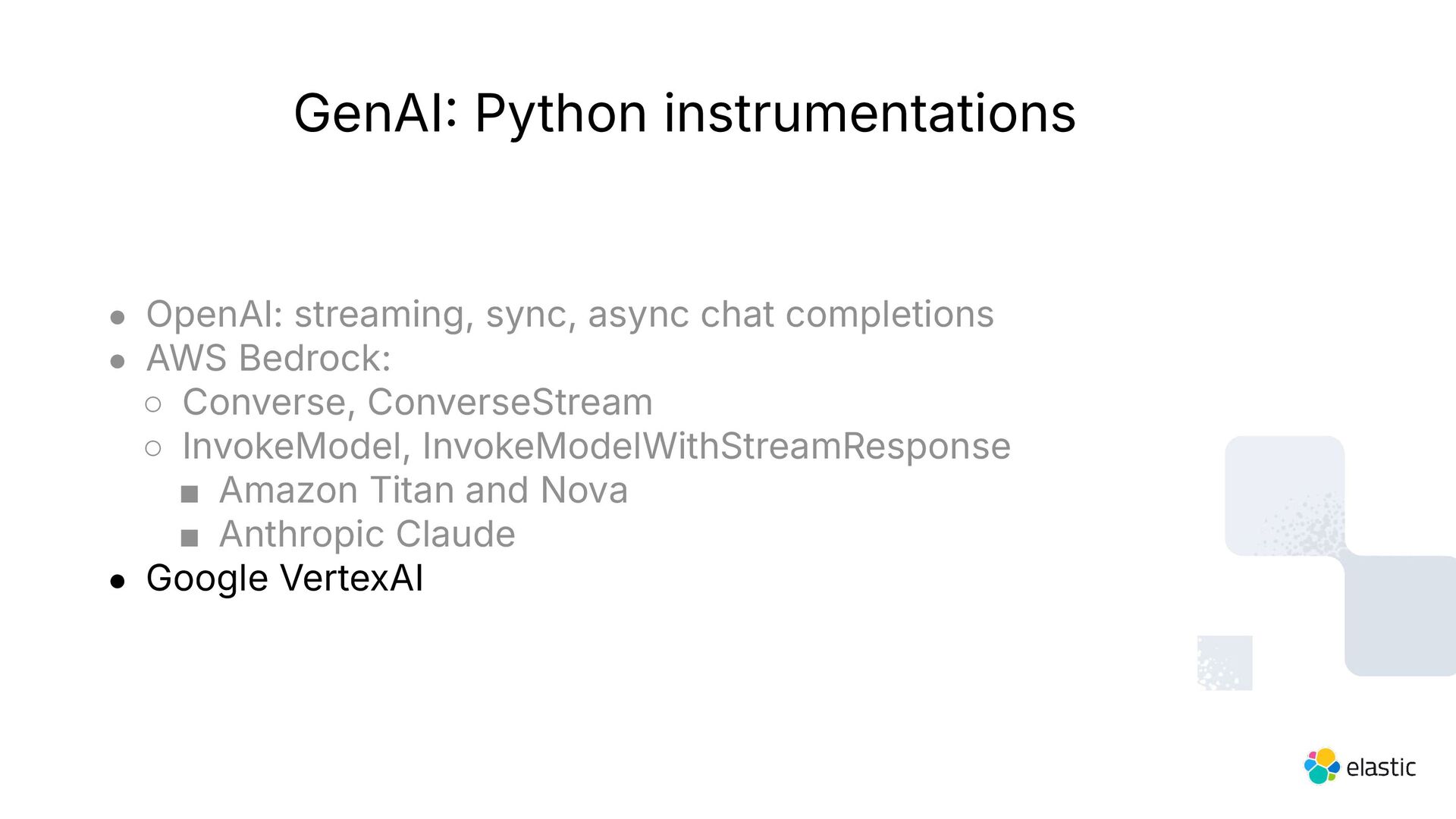Click the hollow circle bullet before Converse
1456x819 pixels.
tap(153, 405)
